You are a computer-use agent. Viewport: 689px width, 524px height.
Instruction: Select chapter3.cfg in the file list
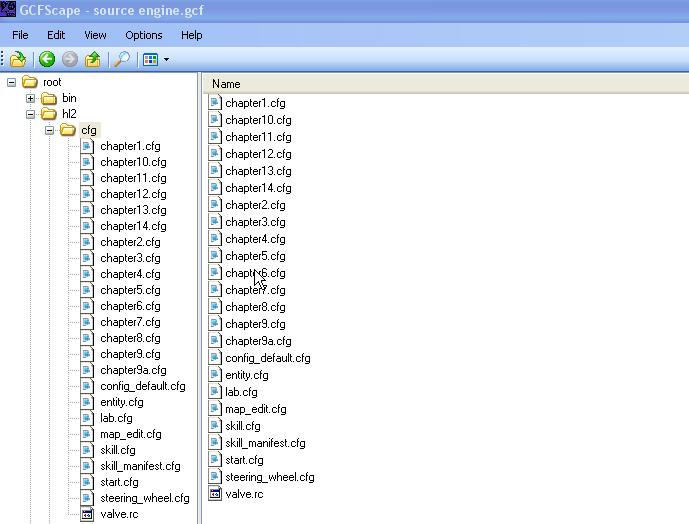point(255,222)
